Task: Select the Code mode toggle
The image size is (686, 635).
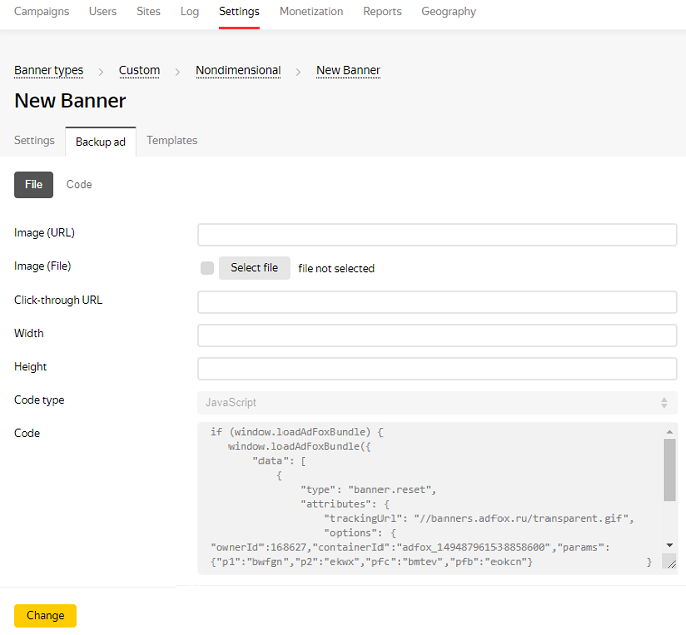Action: click(x=79, y=184)
